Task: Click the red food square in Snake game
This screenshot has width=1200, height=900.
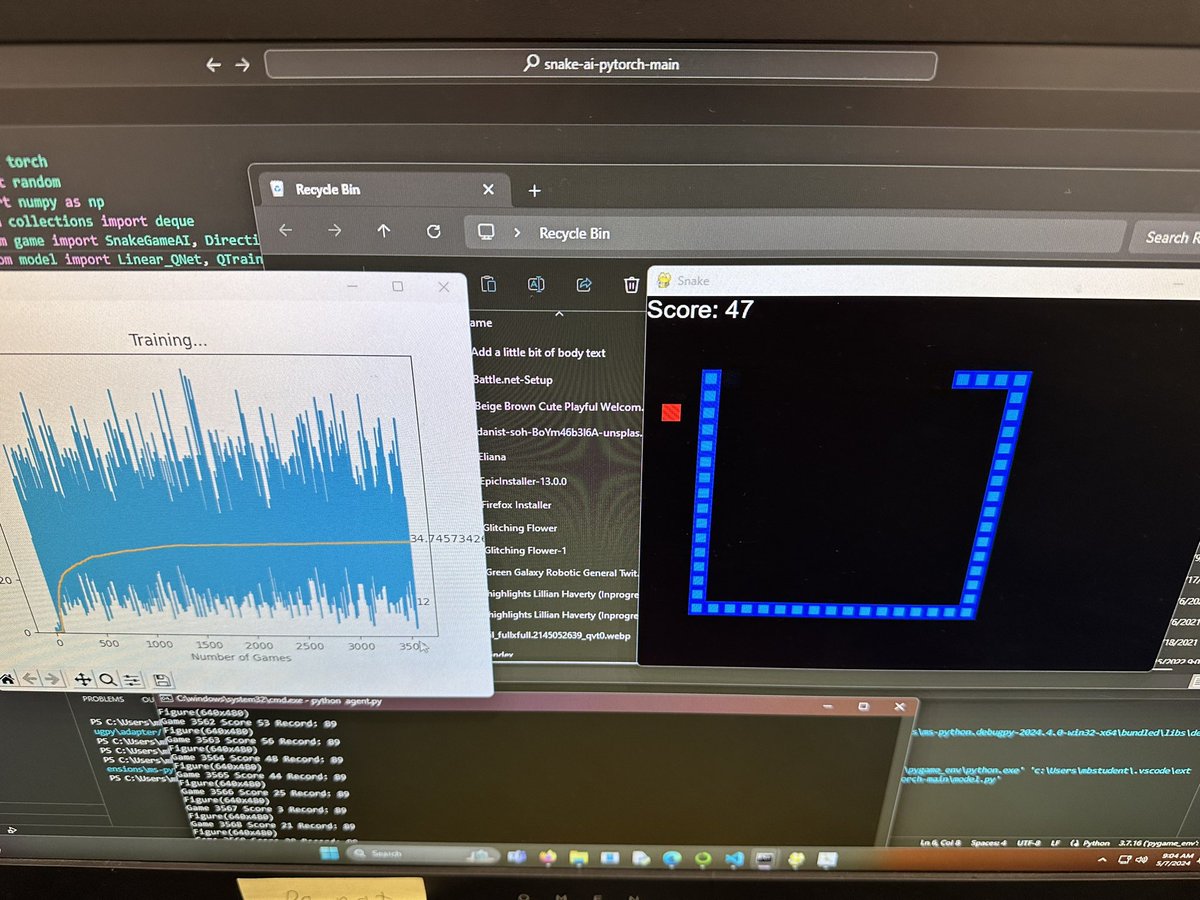Action: point(671,412)
